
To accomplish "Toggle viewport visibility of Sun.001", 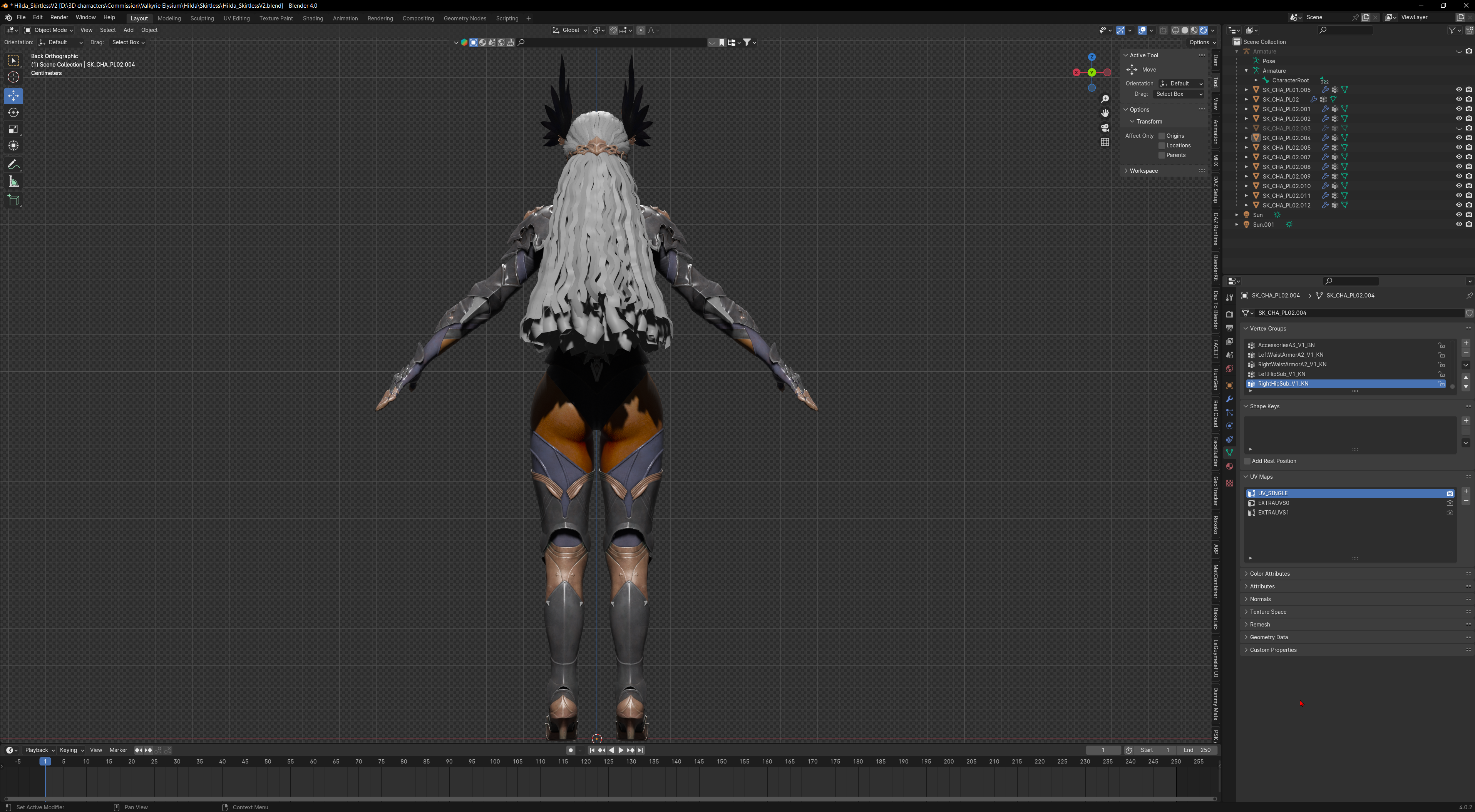I will pyautogui.click(x=1459, y=224).
